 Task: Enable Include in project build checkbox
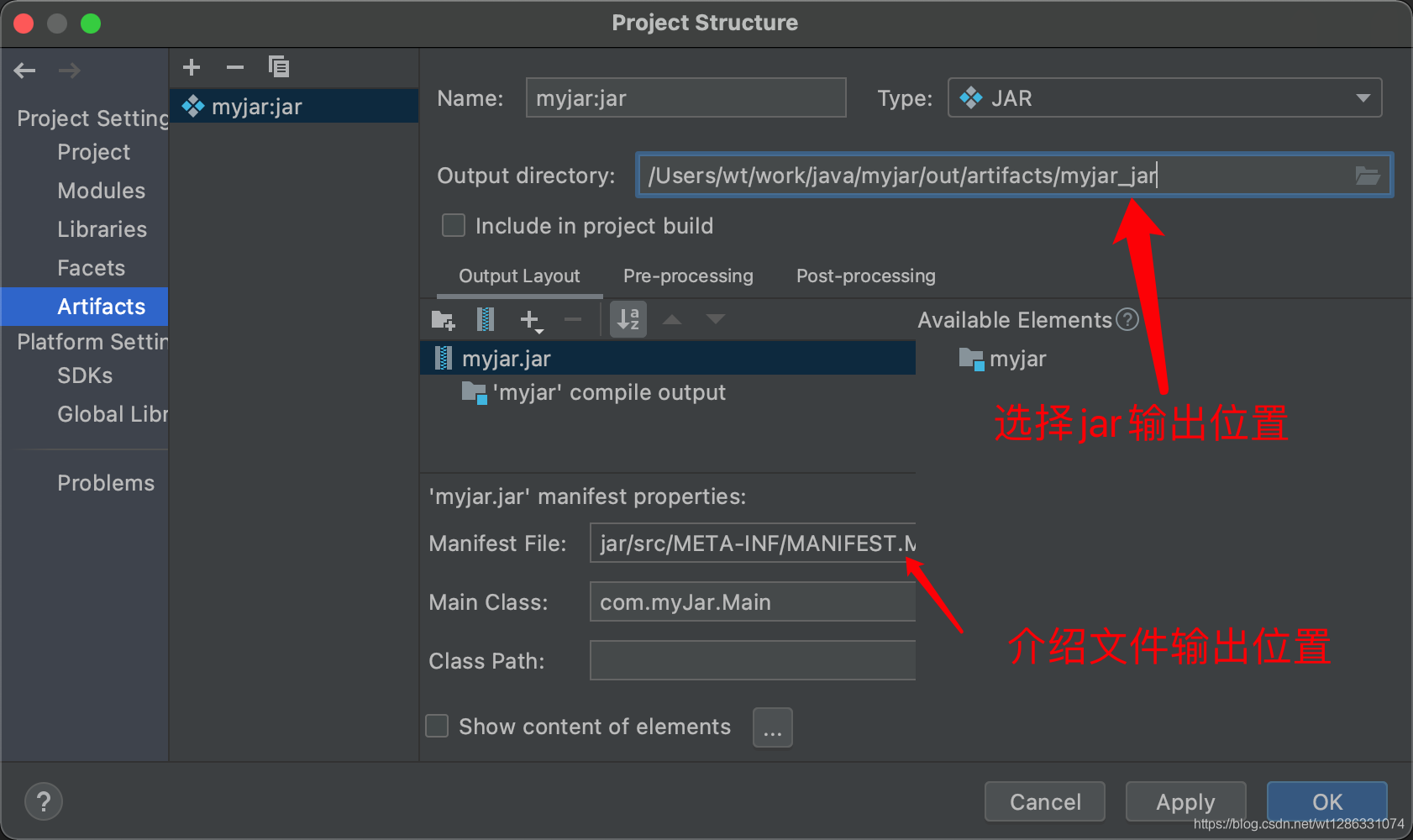[x=454, y=225]
